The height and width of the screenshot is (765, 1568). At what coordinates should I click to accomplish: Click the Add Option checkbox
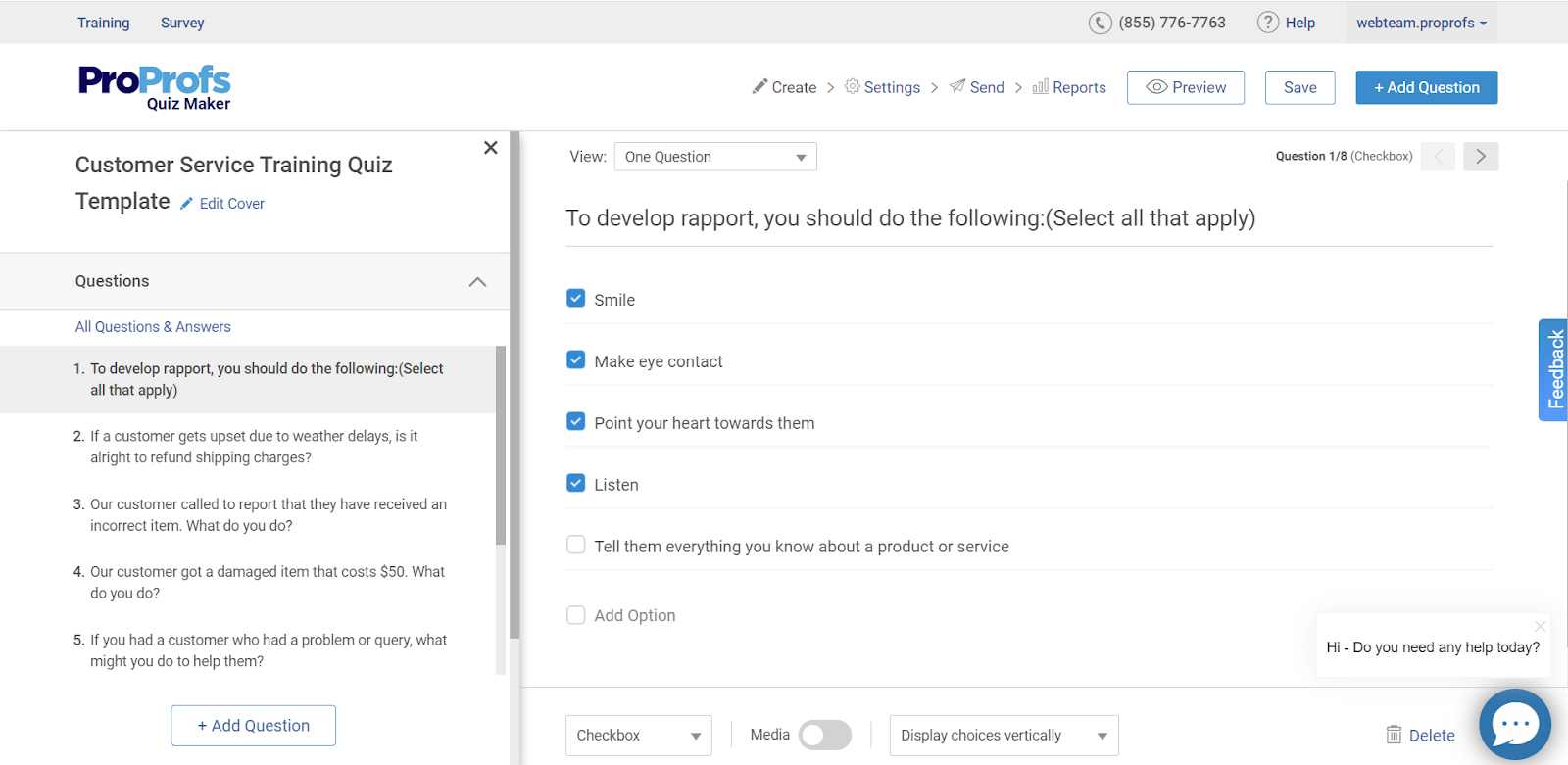click(576, 615)
